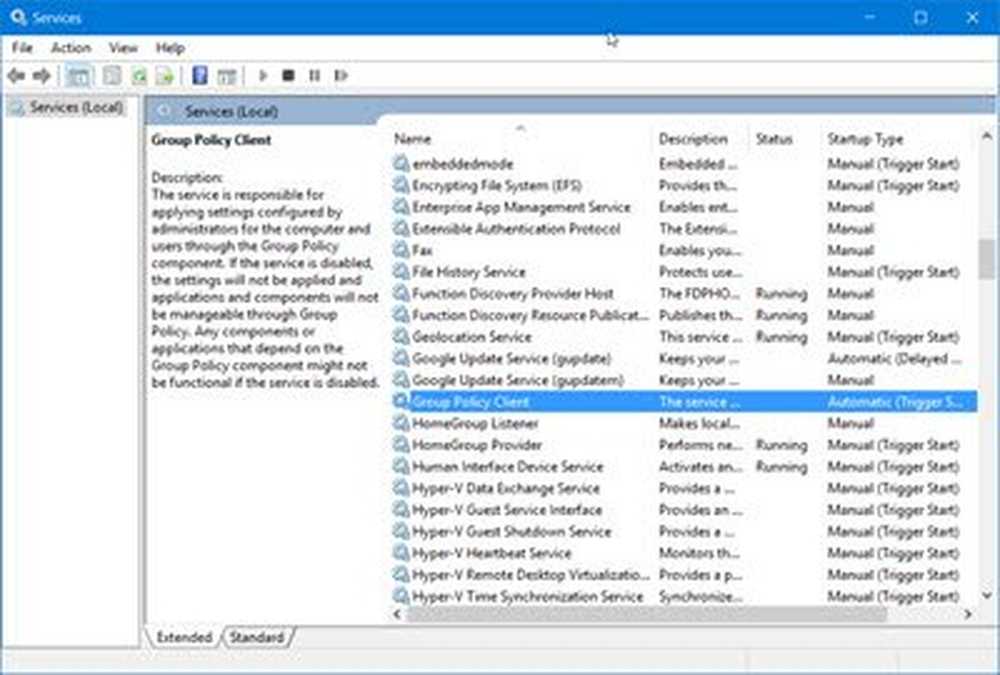Viewport: 1000px width, 675px height.
Task: Open the Action menu
Action: (x=71, y=47)
